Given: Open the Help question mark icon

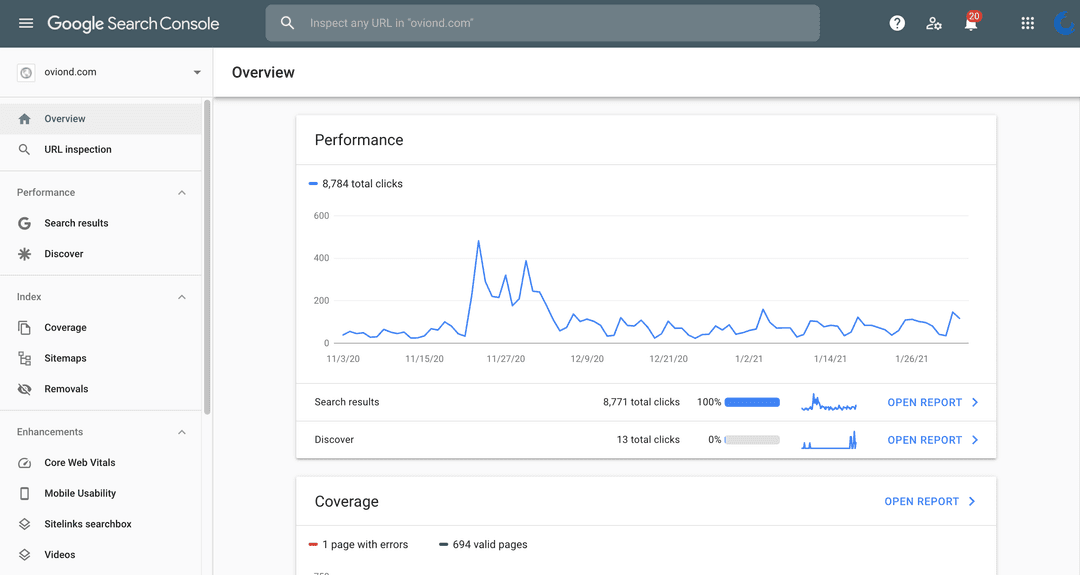Looking at the screenshot, I should (897, 23).
